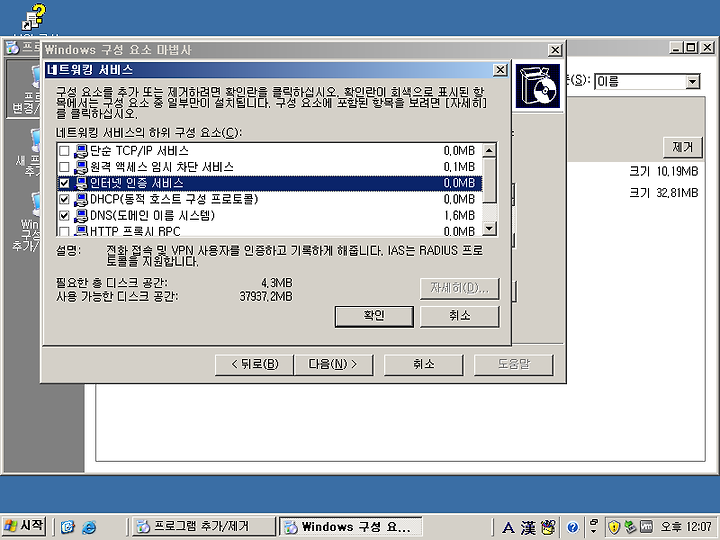Open the desktop shortcut icon with question mark

(x=34, y=17)
